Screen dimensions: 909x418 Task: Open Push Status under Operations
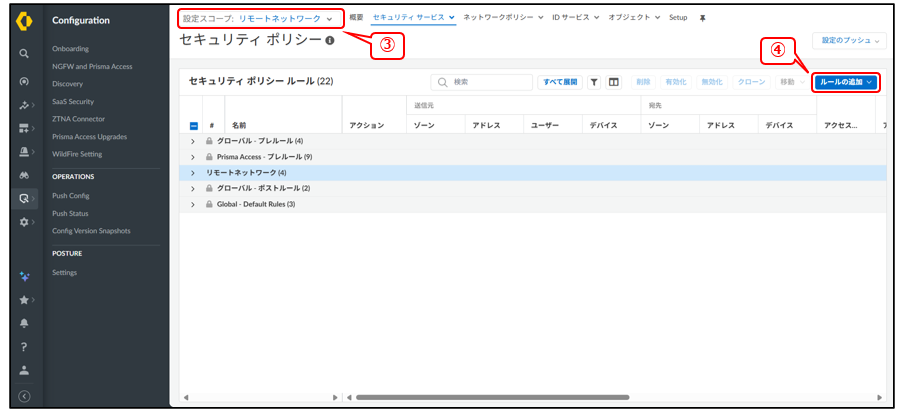click(x=70, y=213)
